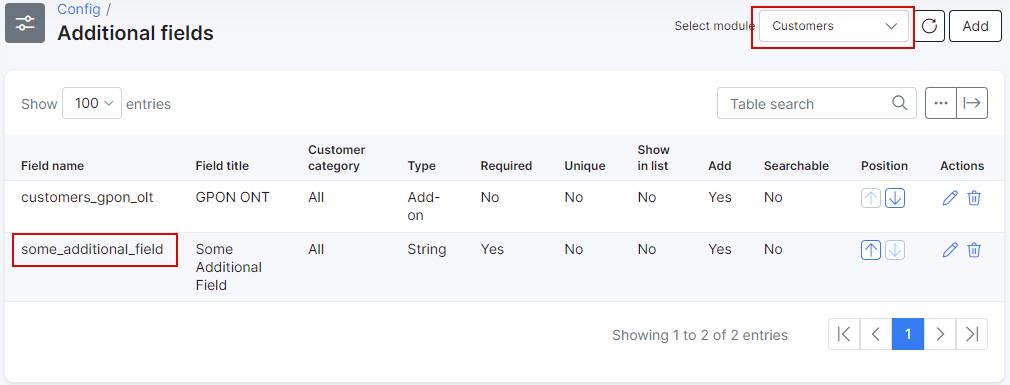
Task: Click the refresh icon next to module selector
Action: tap(928, 26)
